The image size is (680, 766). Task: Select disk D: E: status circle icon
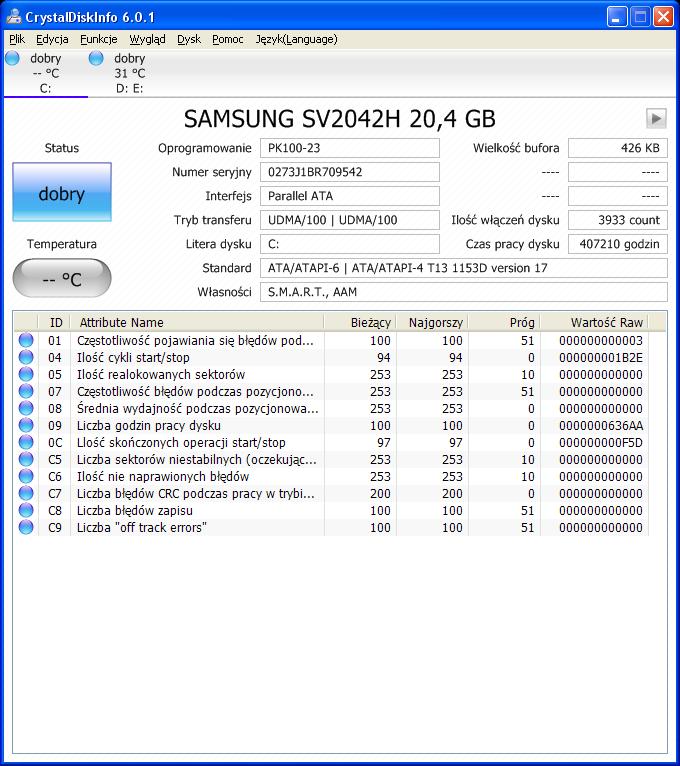[96, 58]
